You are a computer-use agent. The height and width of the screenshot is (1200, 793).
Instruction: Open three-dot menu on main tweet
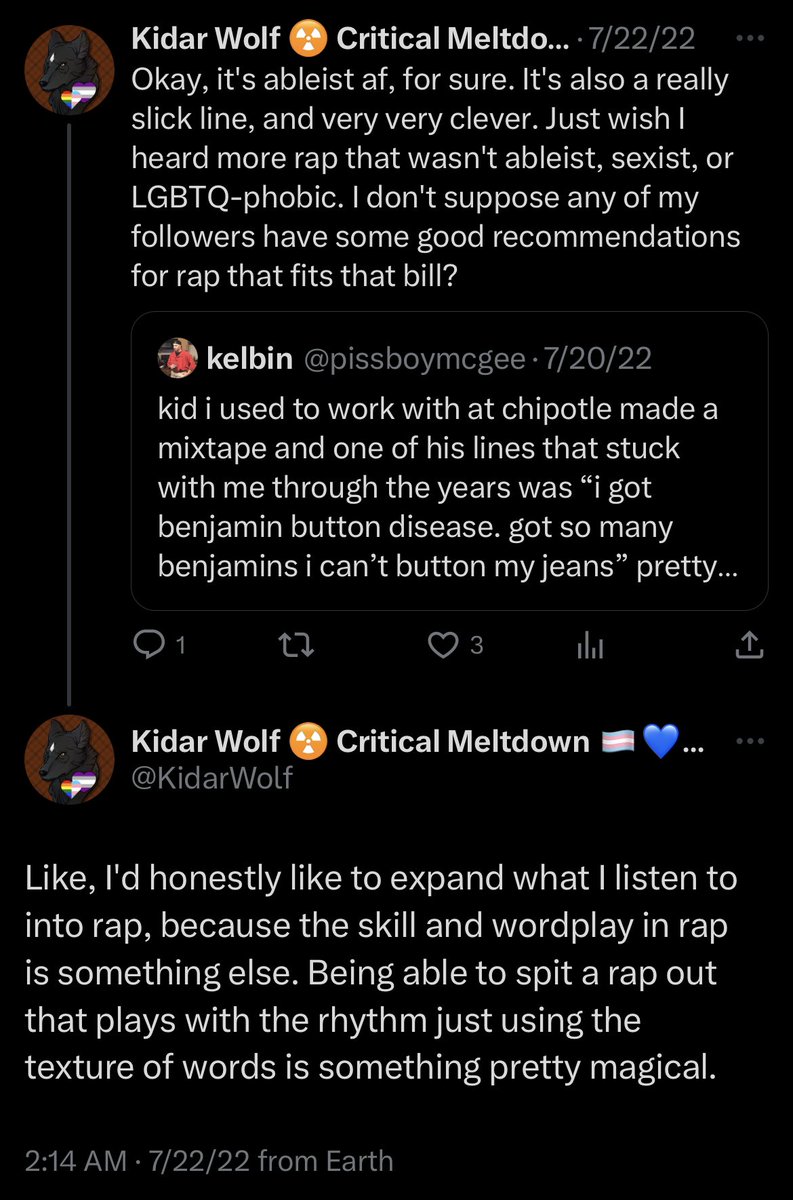coord(748,741)
